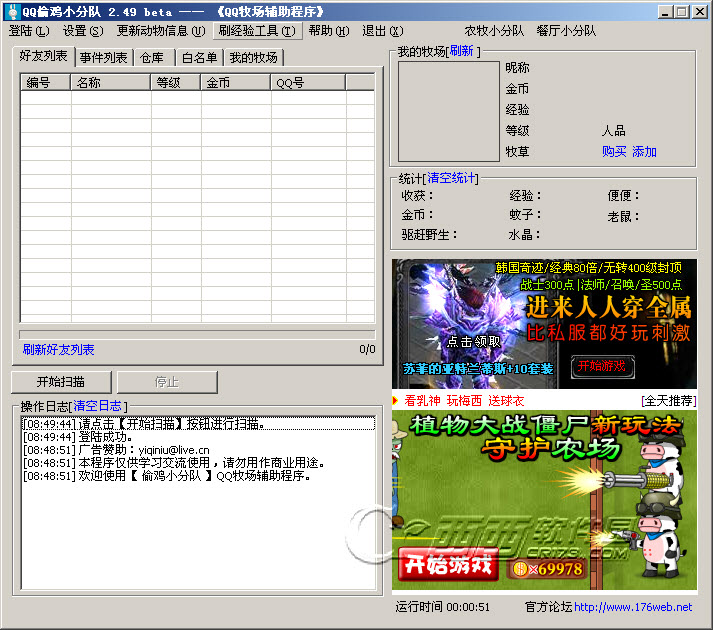Click the 清空日志 link
This screenshot has height=630, width=713.
pyautogui.click(x=98, y=406)
